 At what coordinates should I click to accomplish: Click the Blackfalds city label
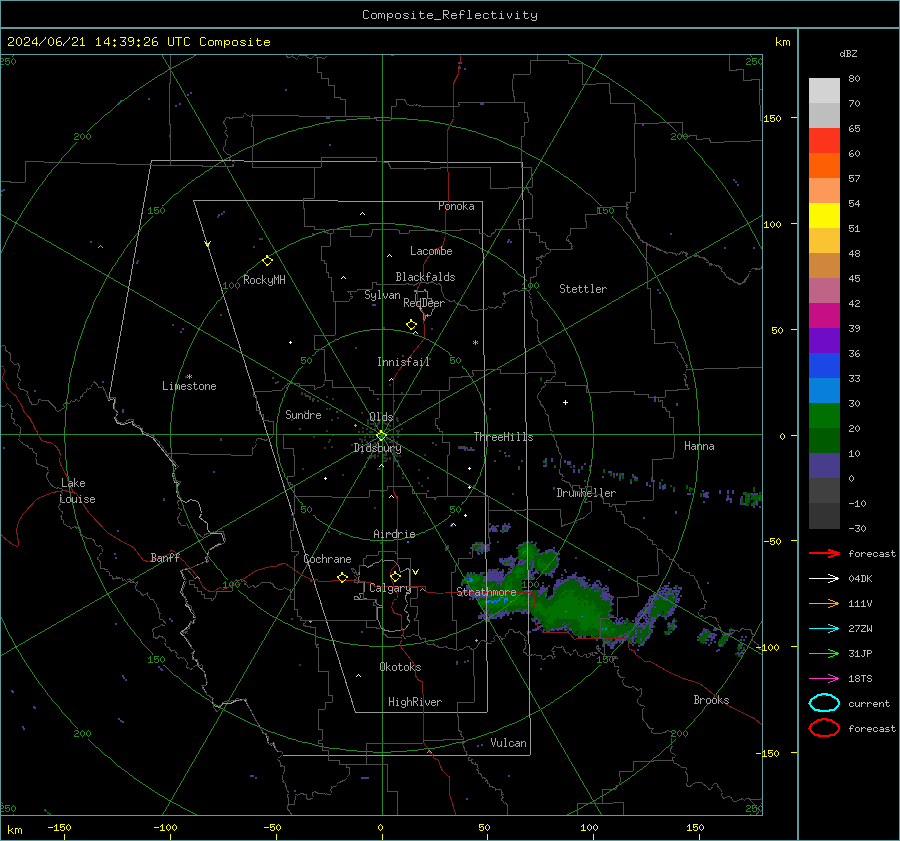coord(425,277)
